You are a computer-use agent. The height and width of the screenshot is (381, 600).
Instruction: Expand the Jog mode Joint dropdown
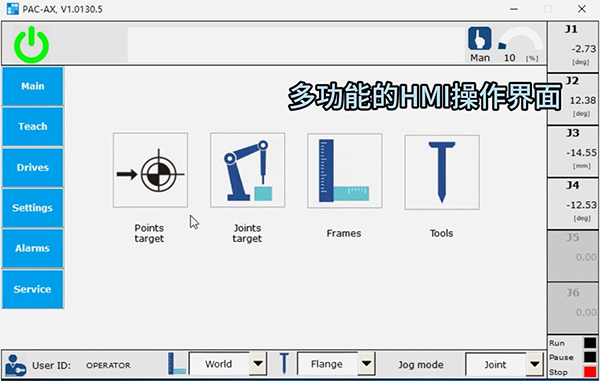535,365
